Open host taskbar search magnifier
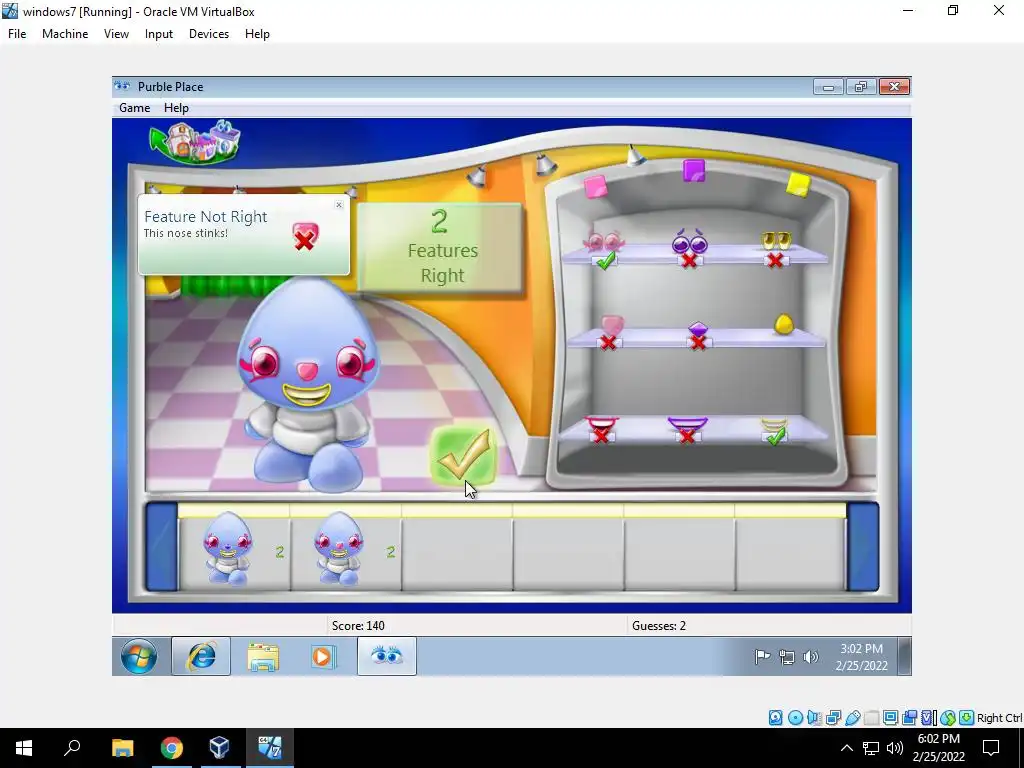 72,748
